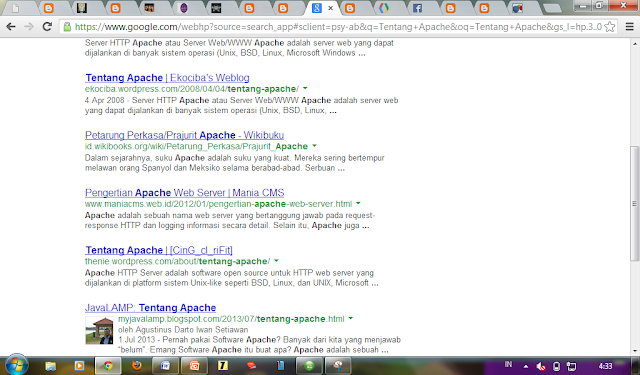The image size is (640, 375).
Task: Open the Chrome menu (three bars) icon
Action: (x=629, y=27)
